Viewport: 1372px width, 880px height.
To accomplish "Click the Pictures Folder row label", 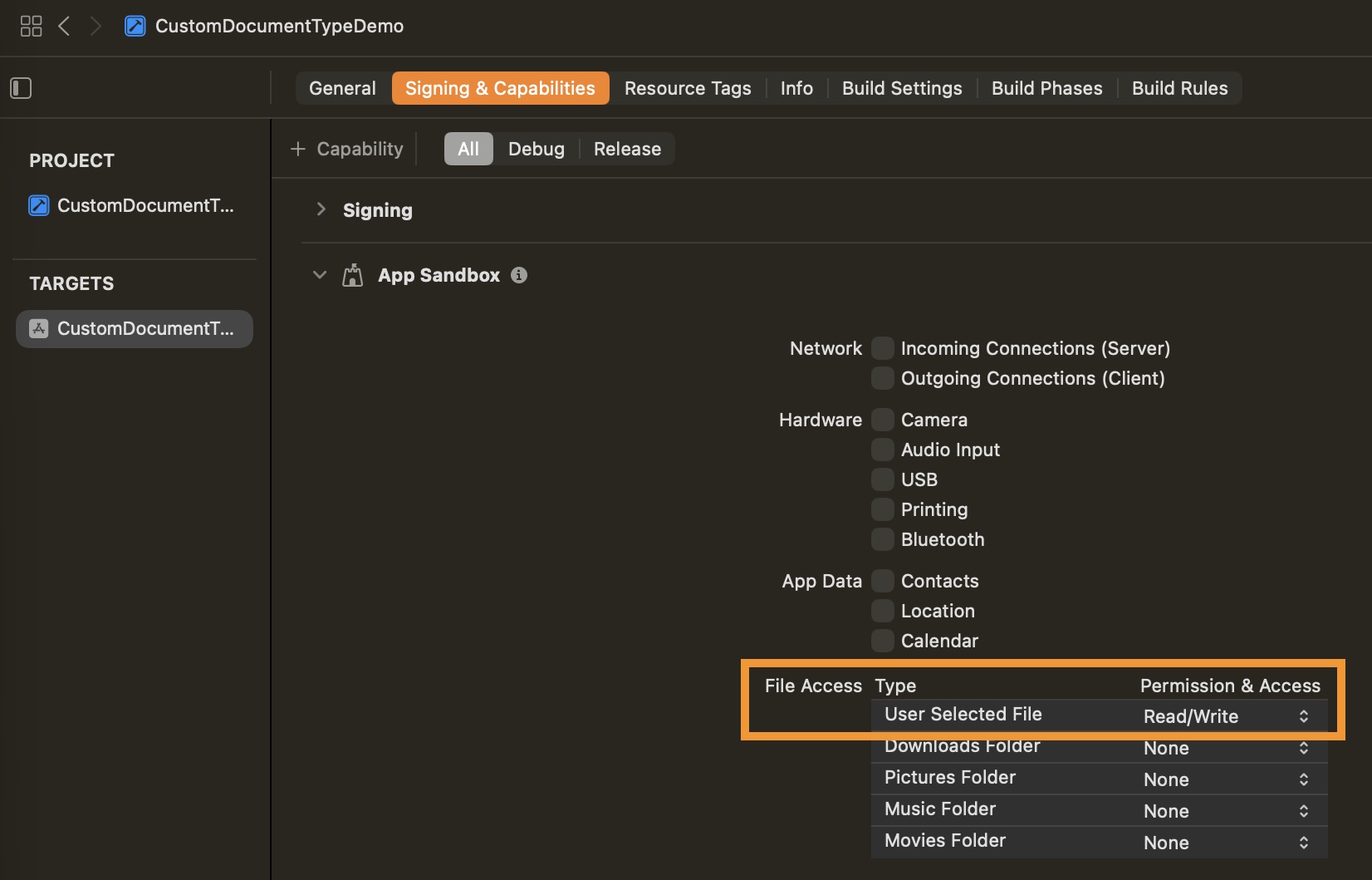I will pos(949,777).
